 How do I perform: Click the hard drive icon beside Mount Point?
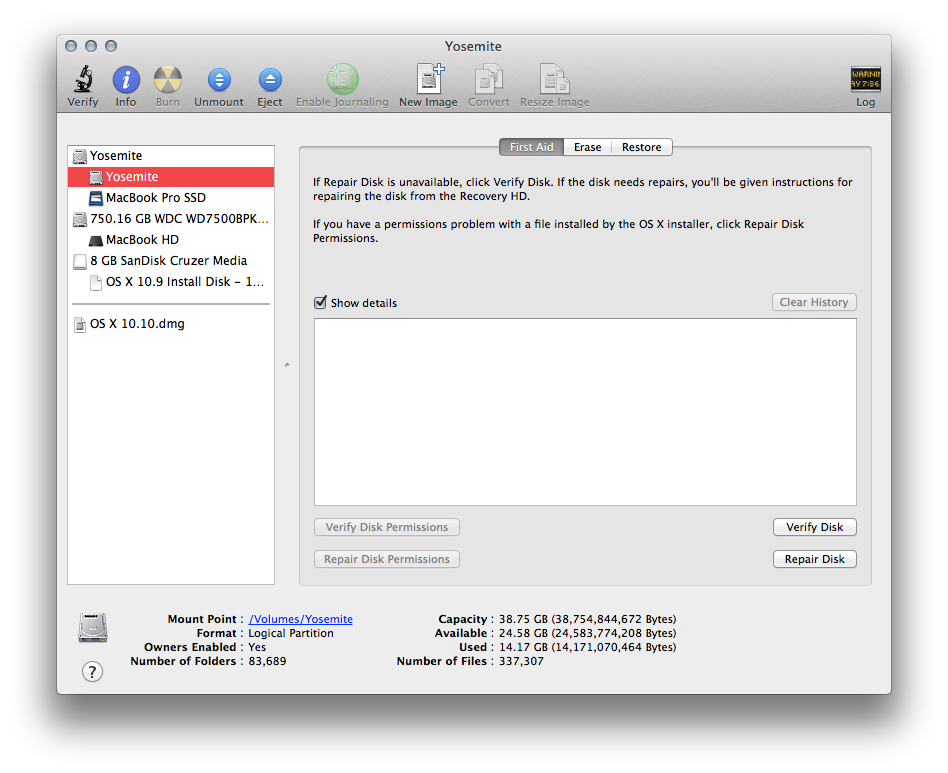[x=93, y=627]
